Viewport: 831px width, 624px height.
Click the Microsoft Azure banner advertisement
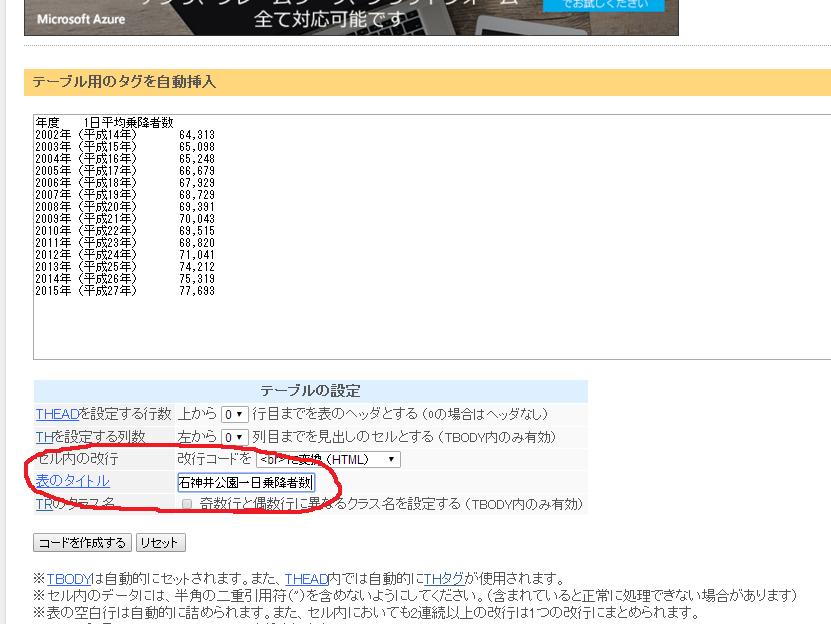tap(351, 17)
